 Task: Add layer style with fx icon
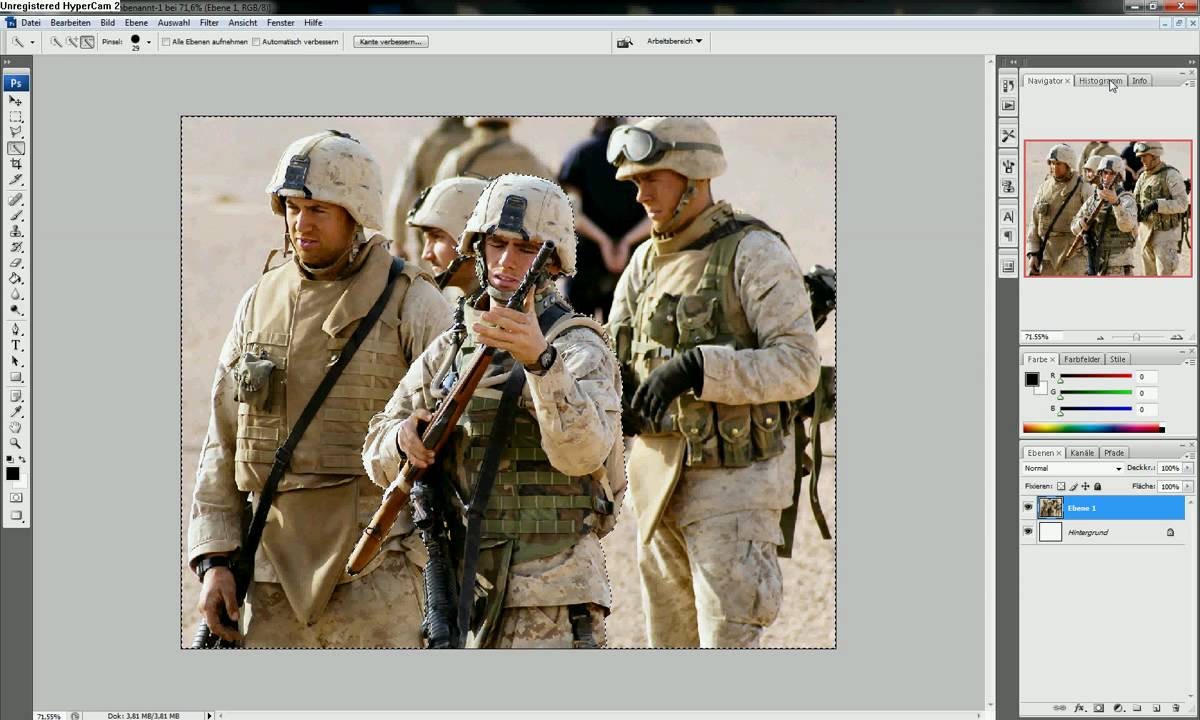pos(1080,708)
